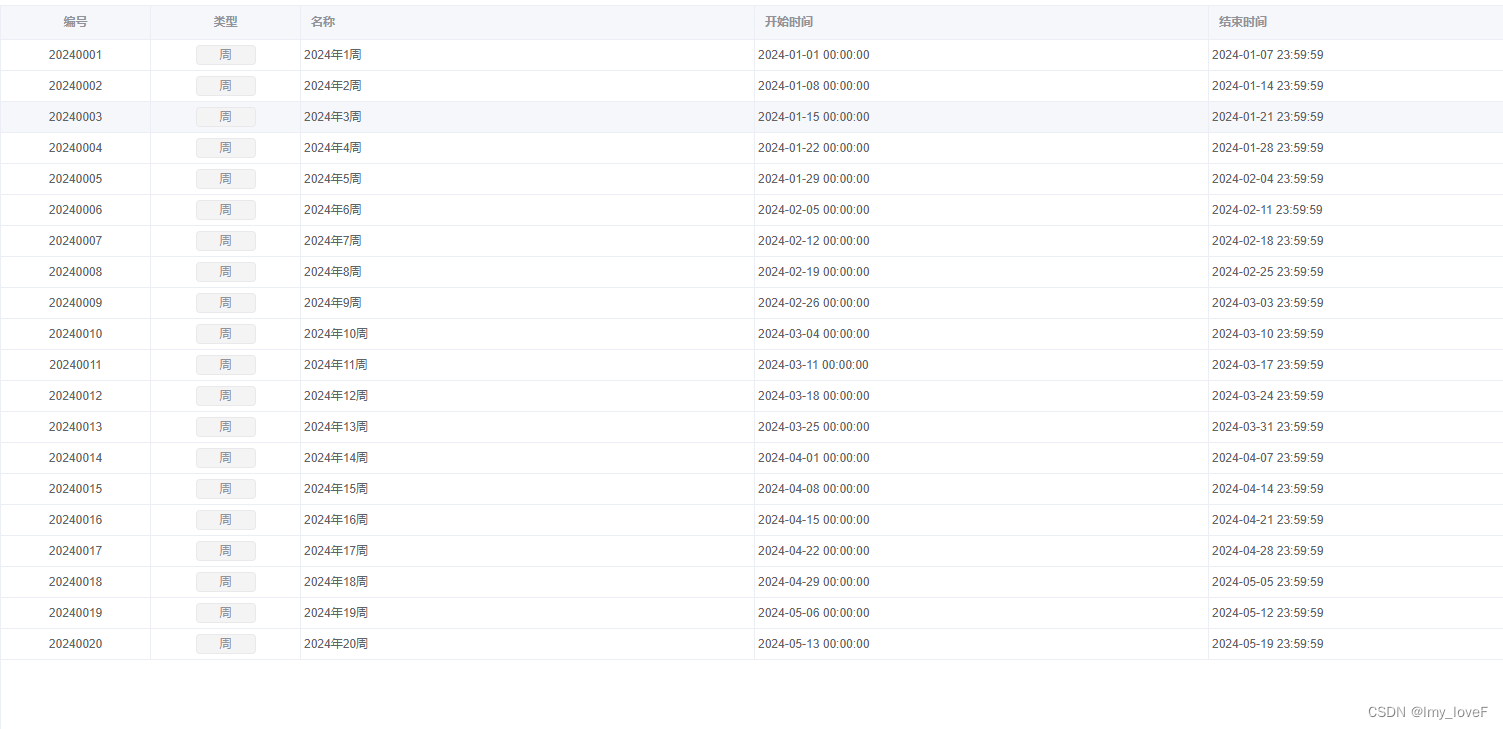Click the name 2024年17周
1503x729 pixels.
336,551
